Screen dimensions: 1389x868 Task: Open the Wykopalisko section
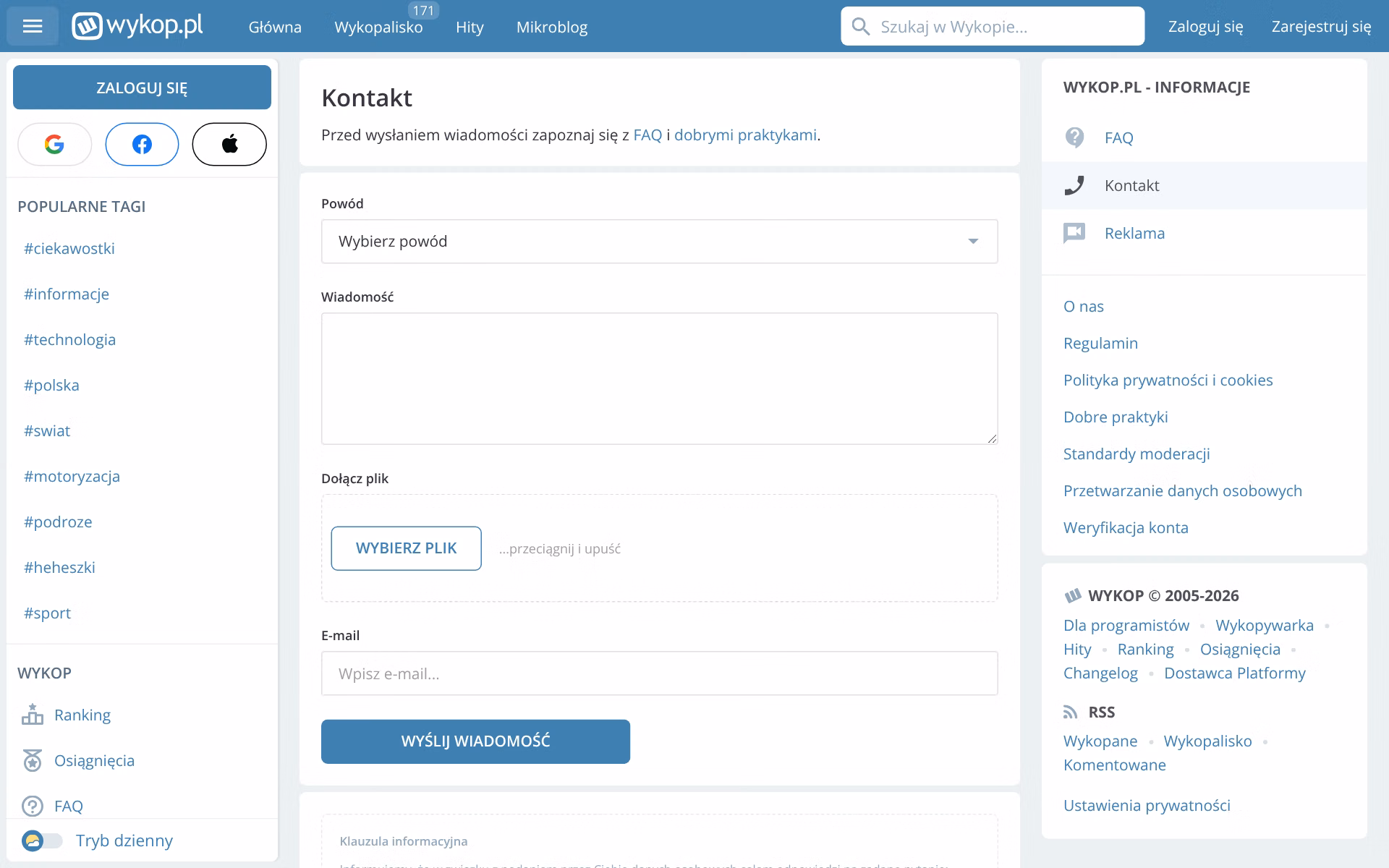point(378,27)
